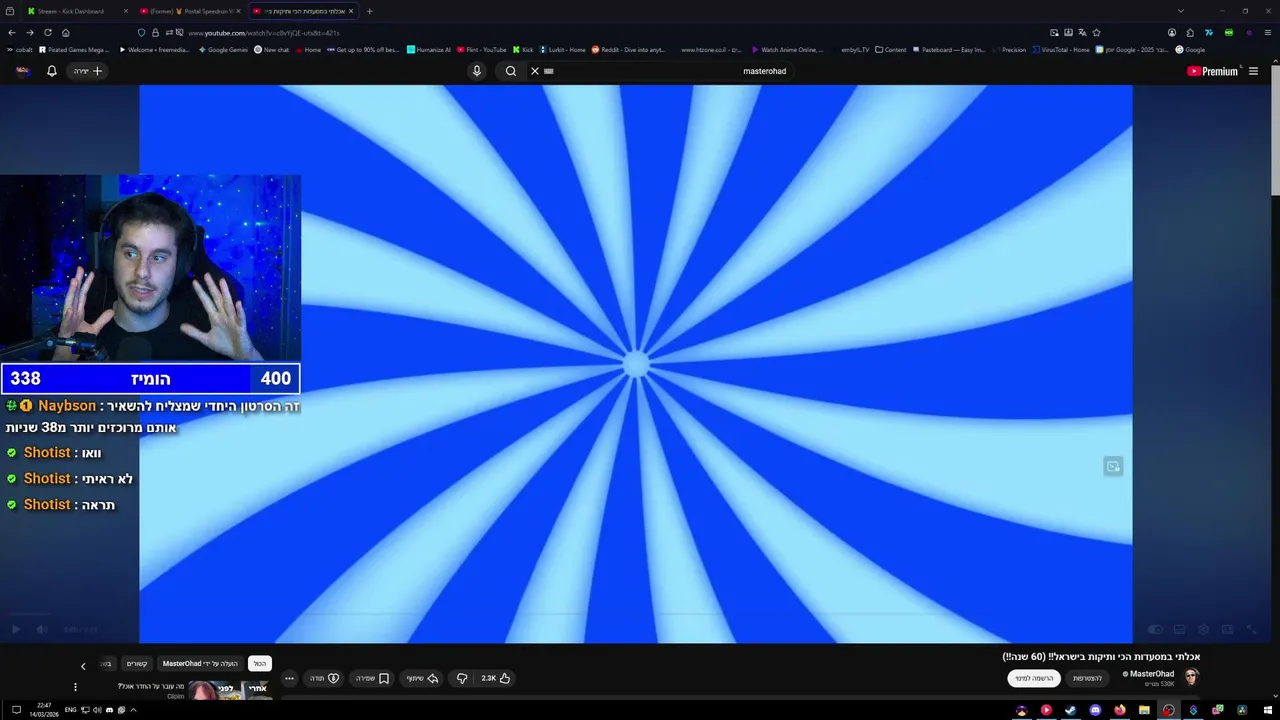Like the video with 2.3K likes

[496, 678]
